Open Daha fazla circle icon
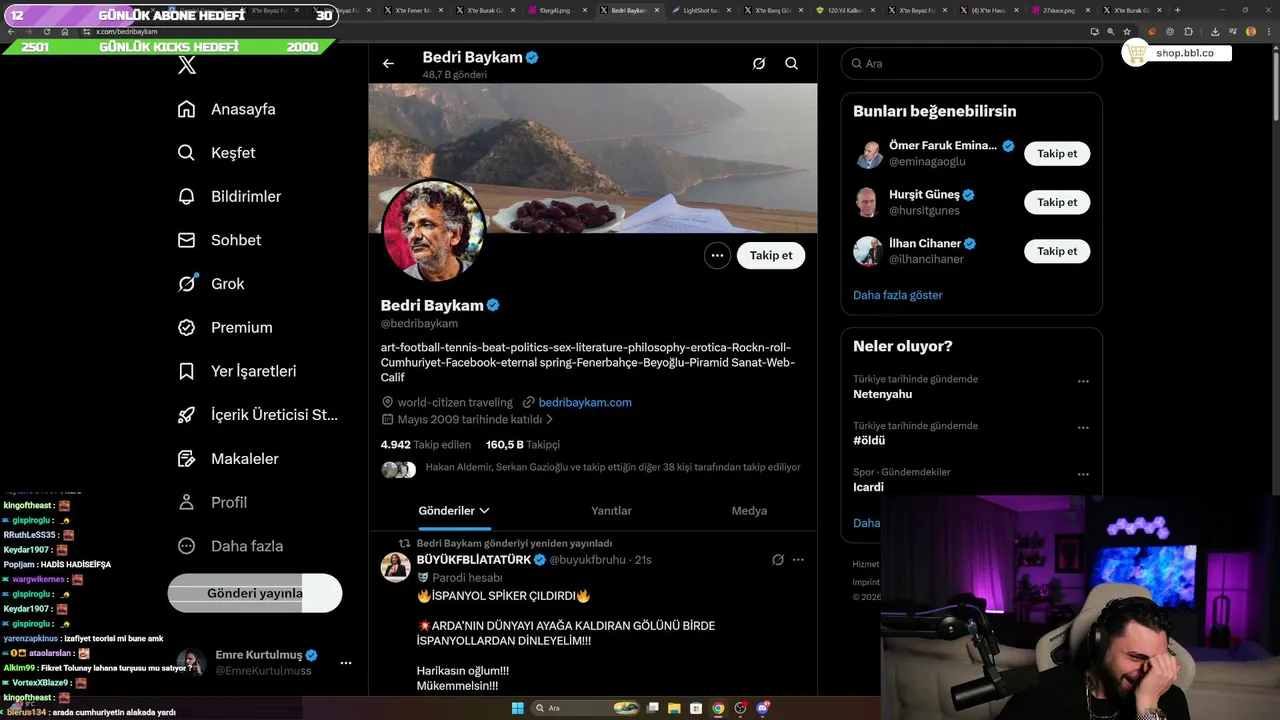This screenshot has height=720, width=1280. tap(186, 546)
